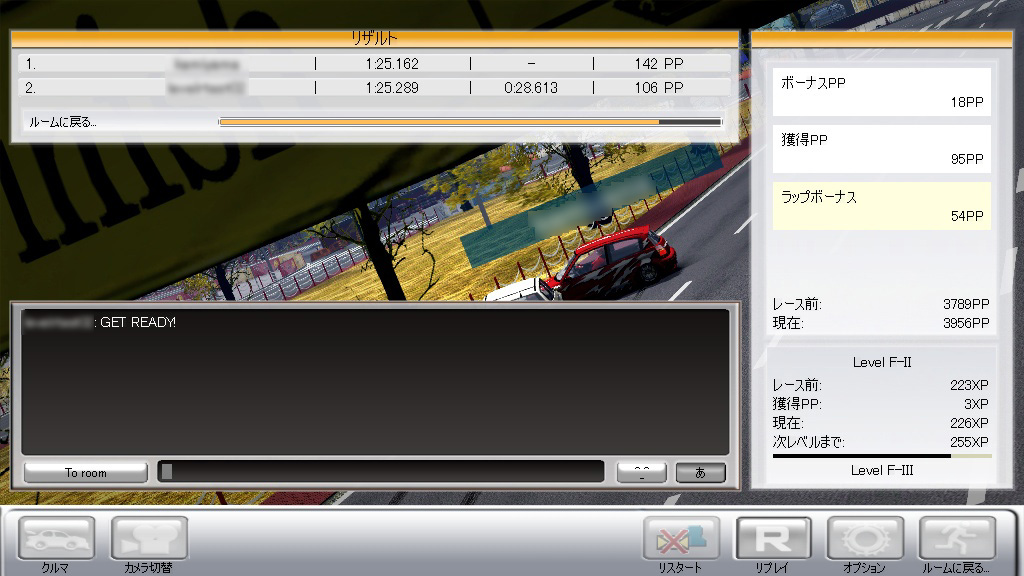
Task: Click the リザルト header title
Action: click(x=374, y=39)
